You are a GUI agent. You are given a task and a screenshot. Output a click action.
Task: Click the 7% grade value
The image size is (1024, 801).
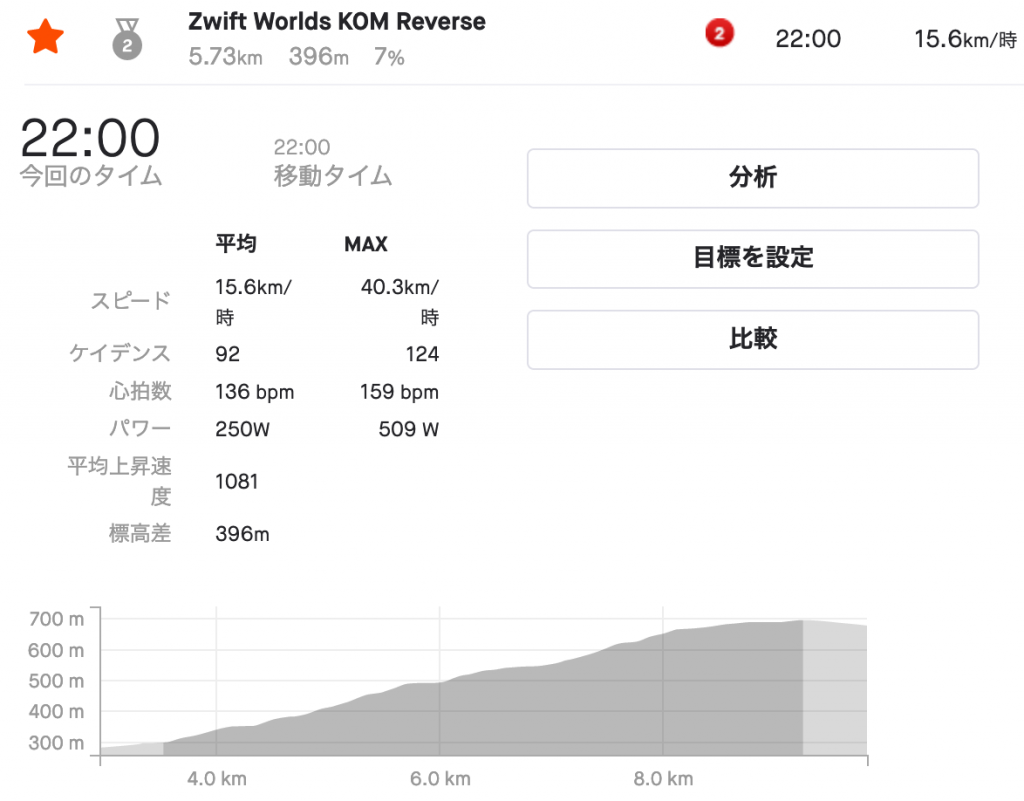coord(389,57)
